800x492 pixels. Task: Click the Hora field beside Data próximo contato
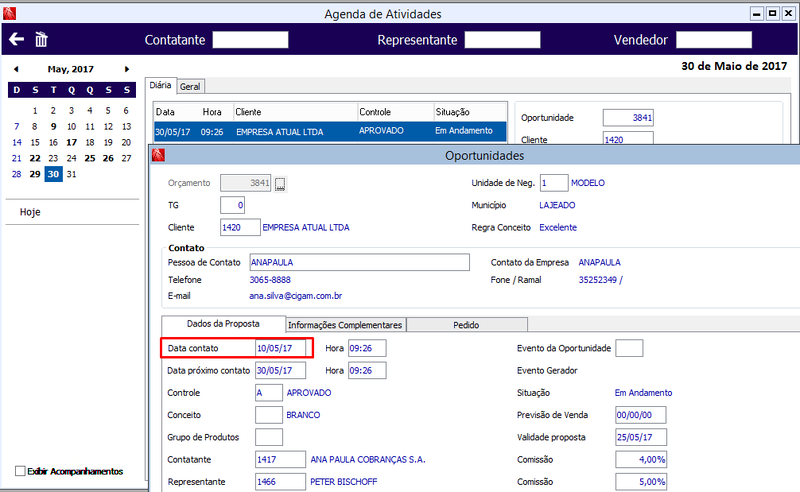pos(367,370)
